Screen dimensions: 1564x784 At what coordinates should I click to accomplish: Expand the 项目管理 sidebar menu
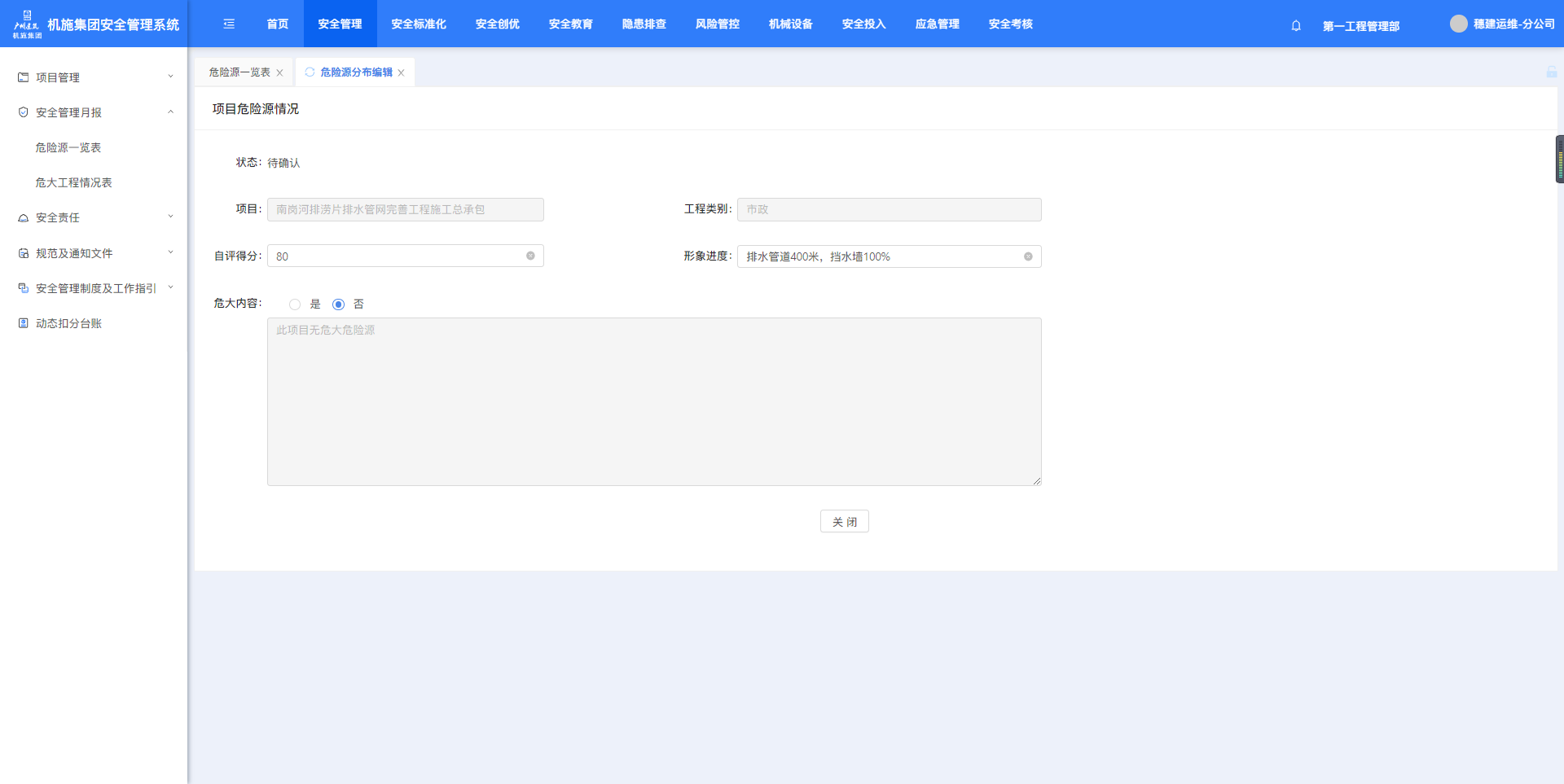(x=94, y=77)
